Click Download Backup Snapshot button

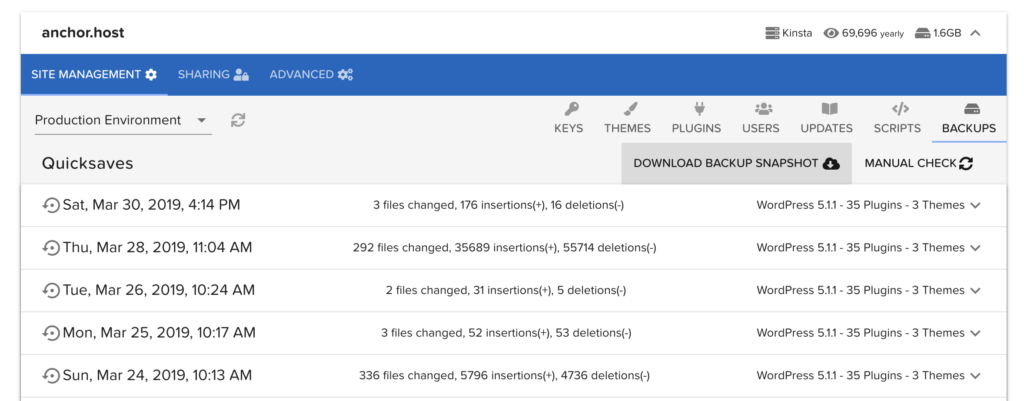pyautogui.click(x=737, y=163)
